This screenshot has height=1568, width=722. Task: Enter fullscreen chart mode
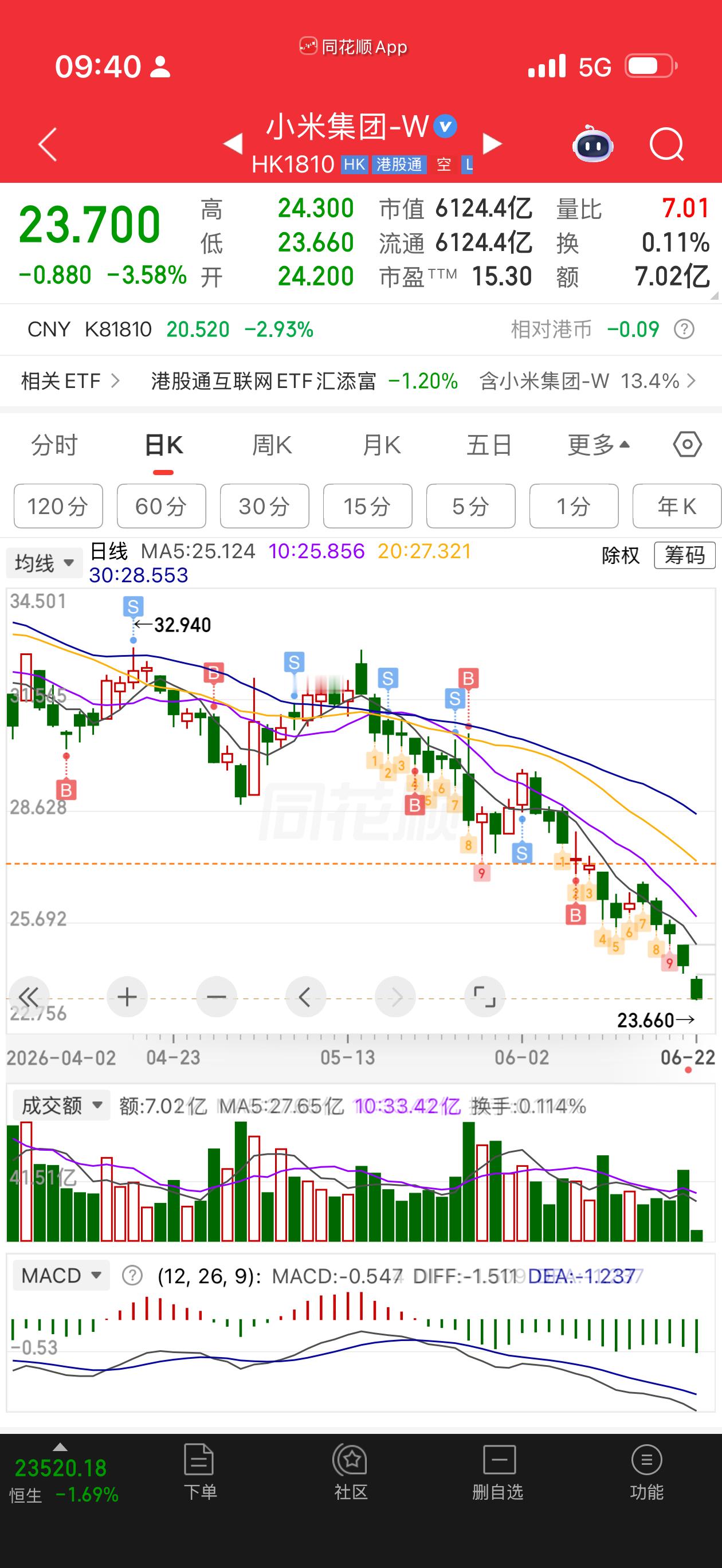coord(485,997)
